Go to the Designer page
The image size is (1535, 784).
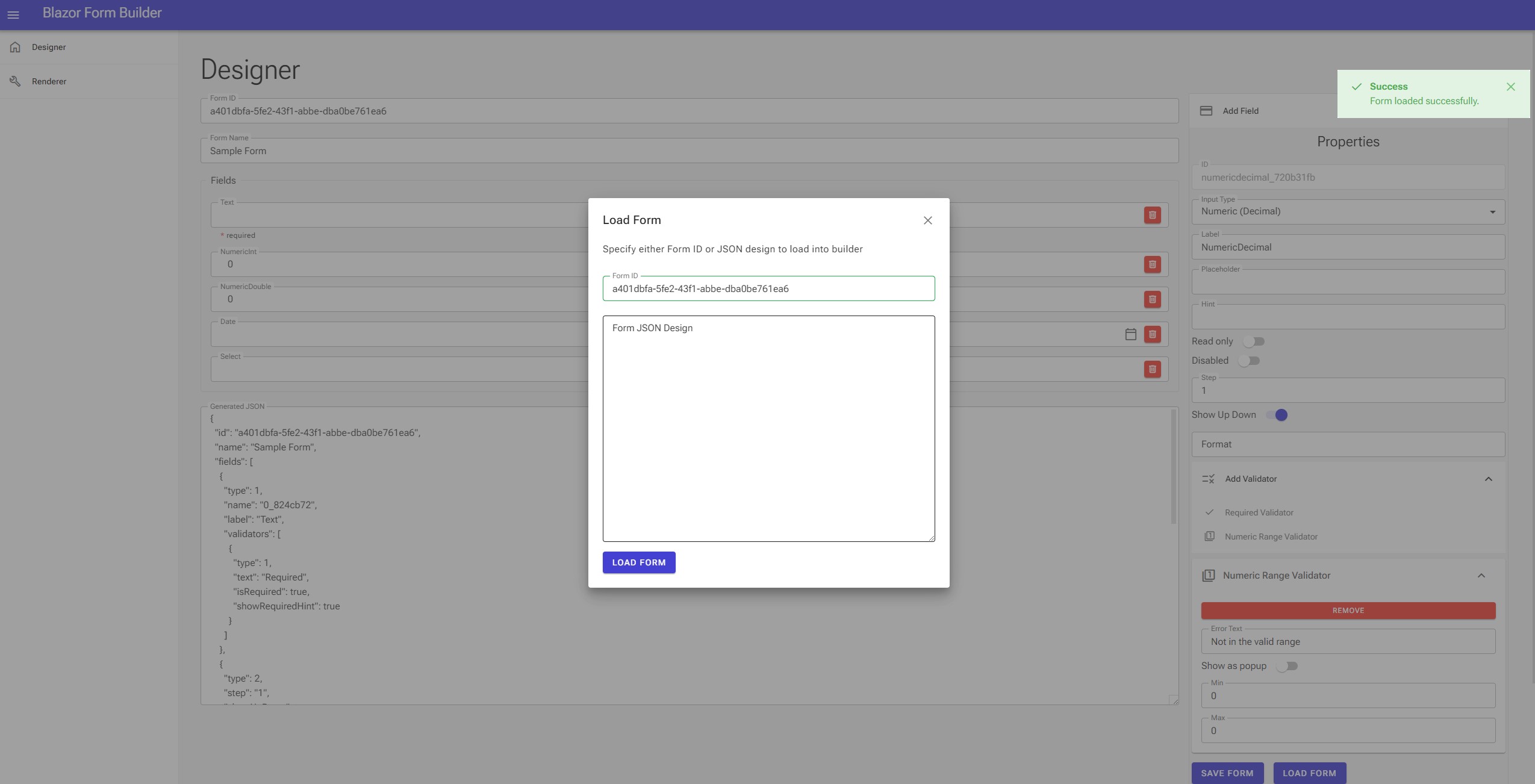click(89, 47)
